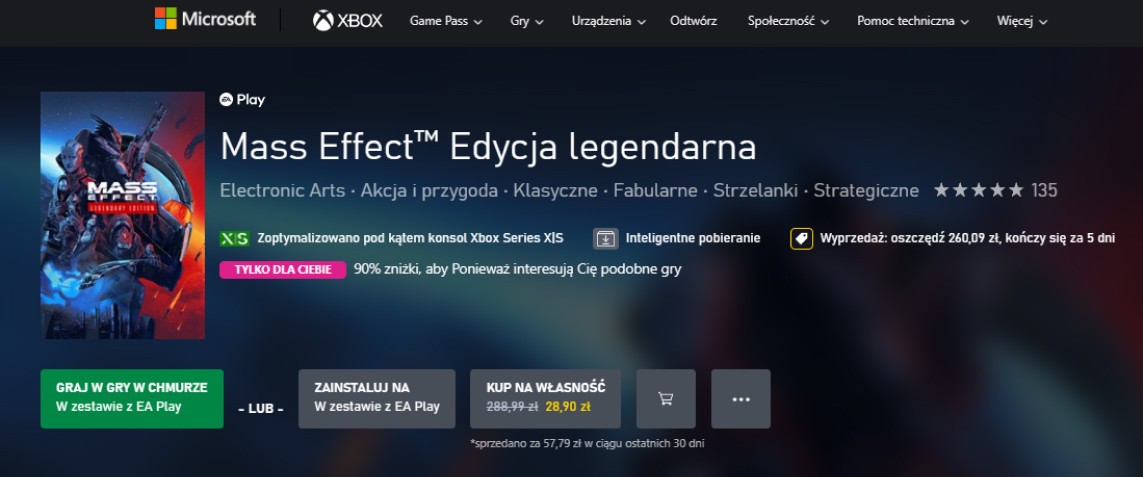
Task: Click the Inteligentne pobieranie download icon
Action: 606,238
